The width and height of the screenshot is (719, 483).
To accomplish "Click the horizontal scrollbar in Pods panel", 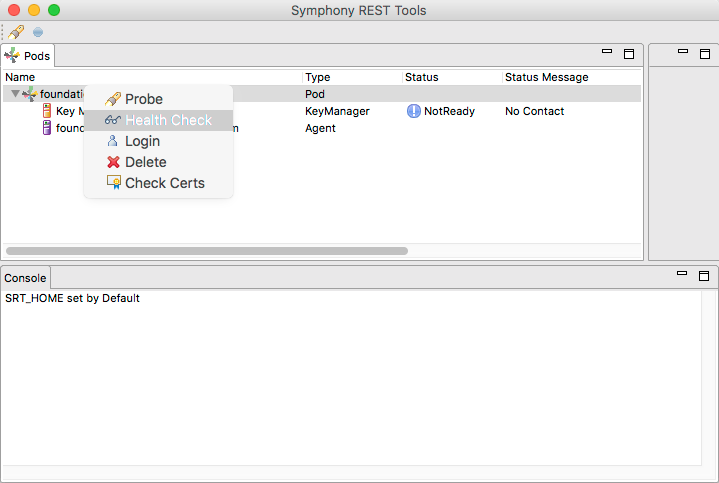I will tap(207, 251).
